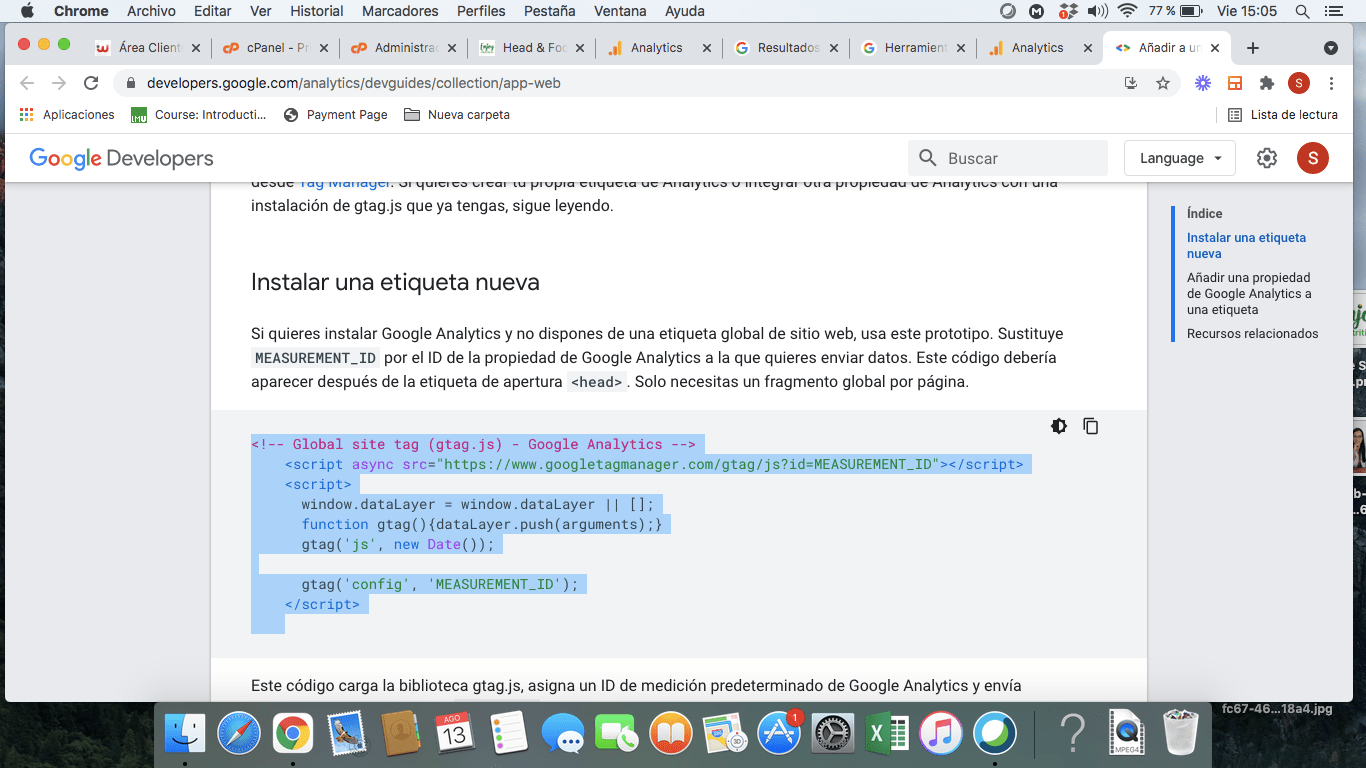Open Notification Center list icon

click(x=1333, y=11)
